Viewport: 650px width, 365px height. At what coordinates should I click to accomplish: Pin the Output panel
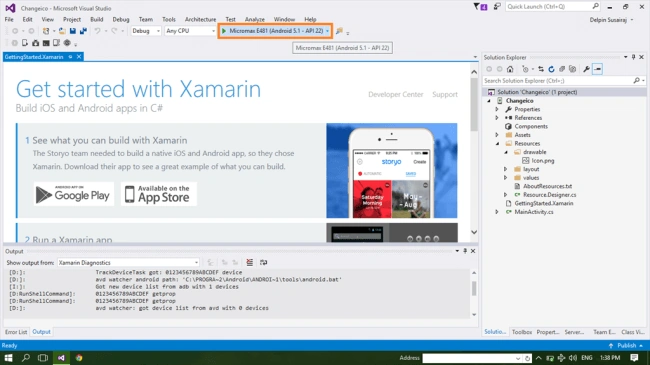point(465,251)
